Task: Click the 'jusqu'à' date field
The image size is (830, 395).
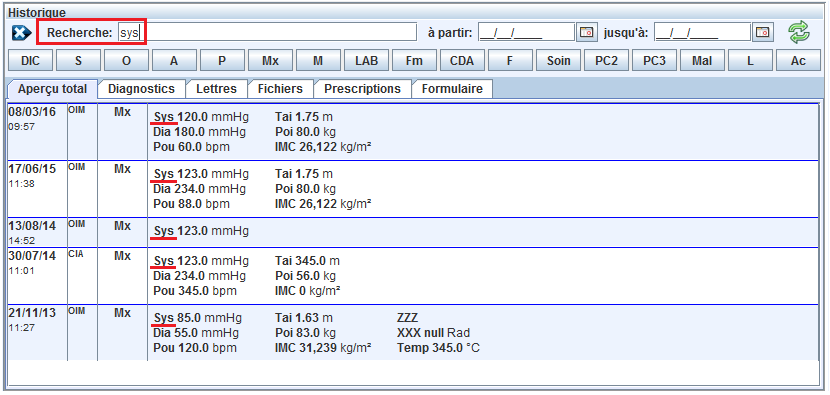Action: 702,33
